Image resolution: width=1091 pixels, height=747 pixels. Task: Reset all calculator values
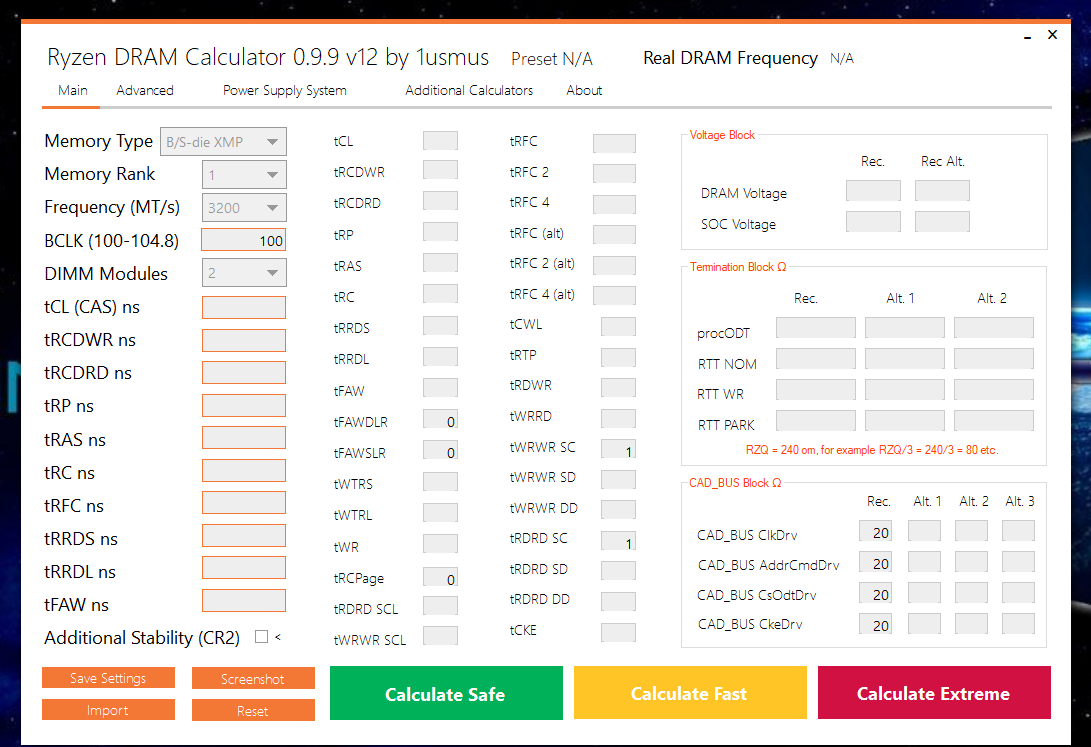(253, 711)
